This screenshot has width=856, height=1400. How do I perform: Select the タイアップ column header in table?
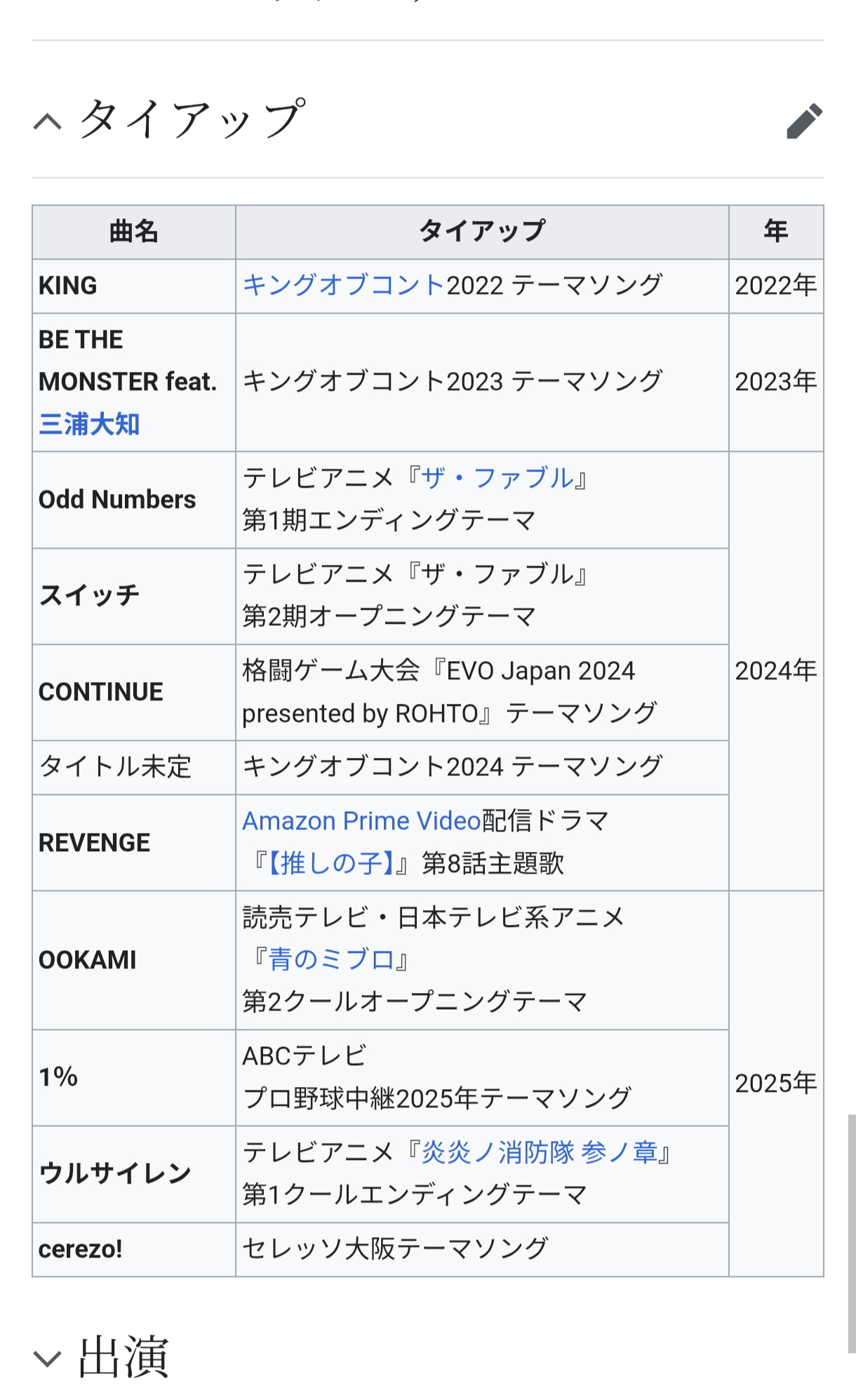(481, 231)
